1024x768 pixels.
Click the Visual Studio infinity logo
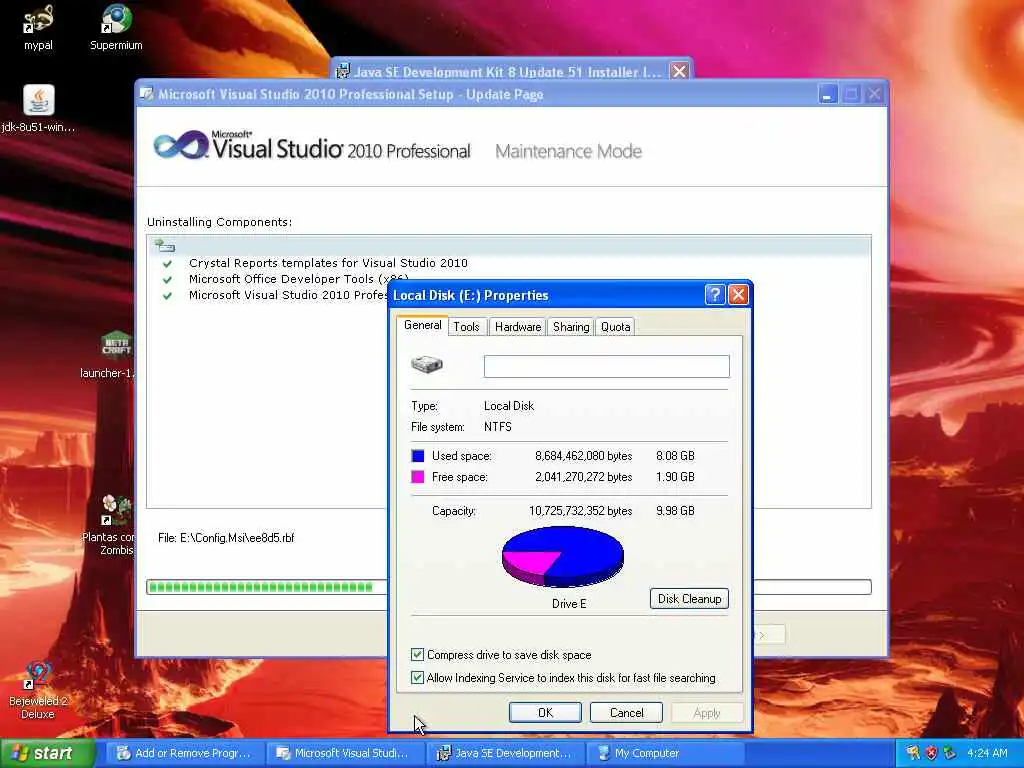coord(180,145)
